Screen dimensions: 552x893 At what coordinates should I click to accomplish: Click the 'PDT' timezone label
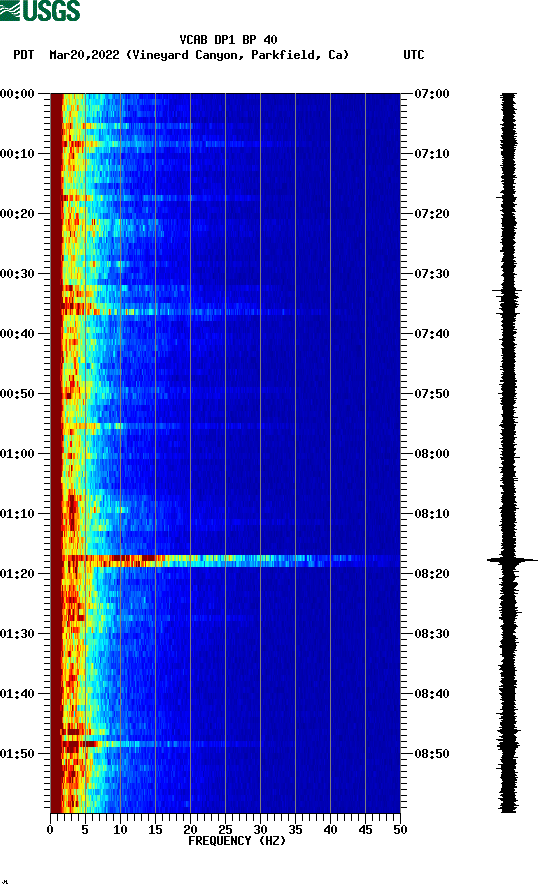[23, 55]
